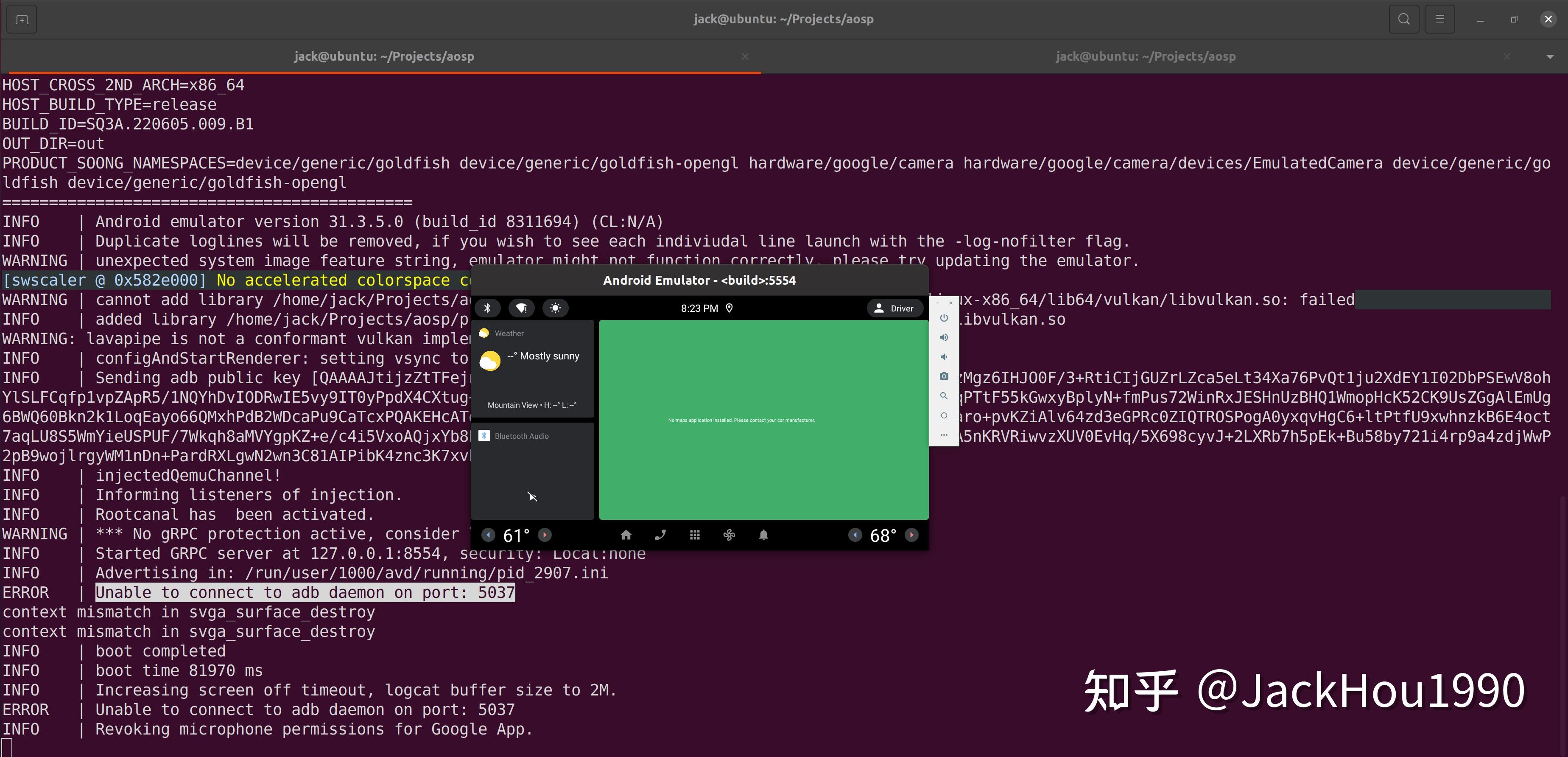Tap the home icon on the emulator nav bar
1568x757 pixels.
pos(626,535)
